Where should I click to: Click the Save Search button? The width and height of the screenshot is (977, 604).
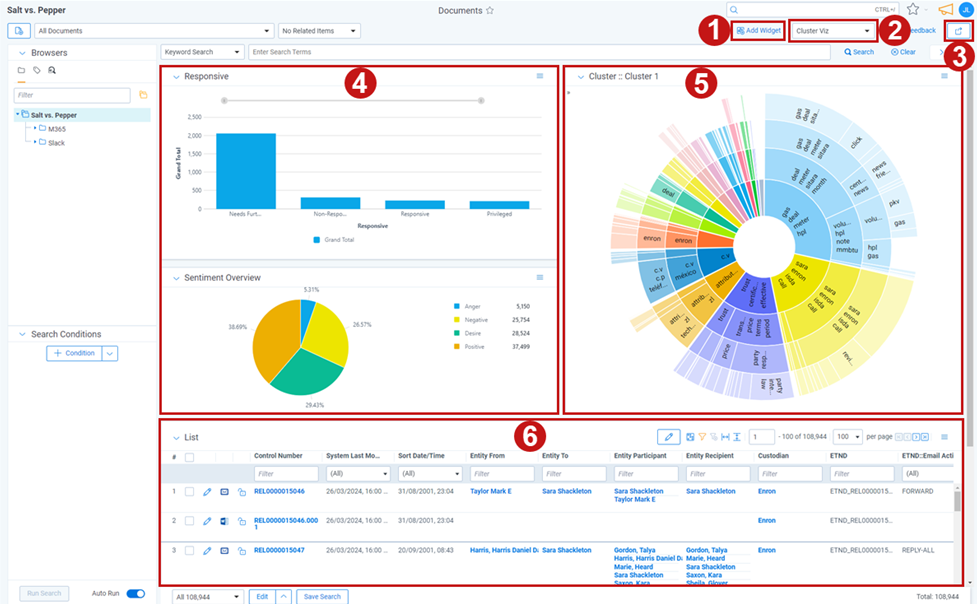(322, 597)
